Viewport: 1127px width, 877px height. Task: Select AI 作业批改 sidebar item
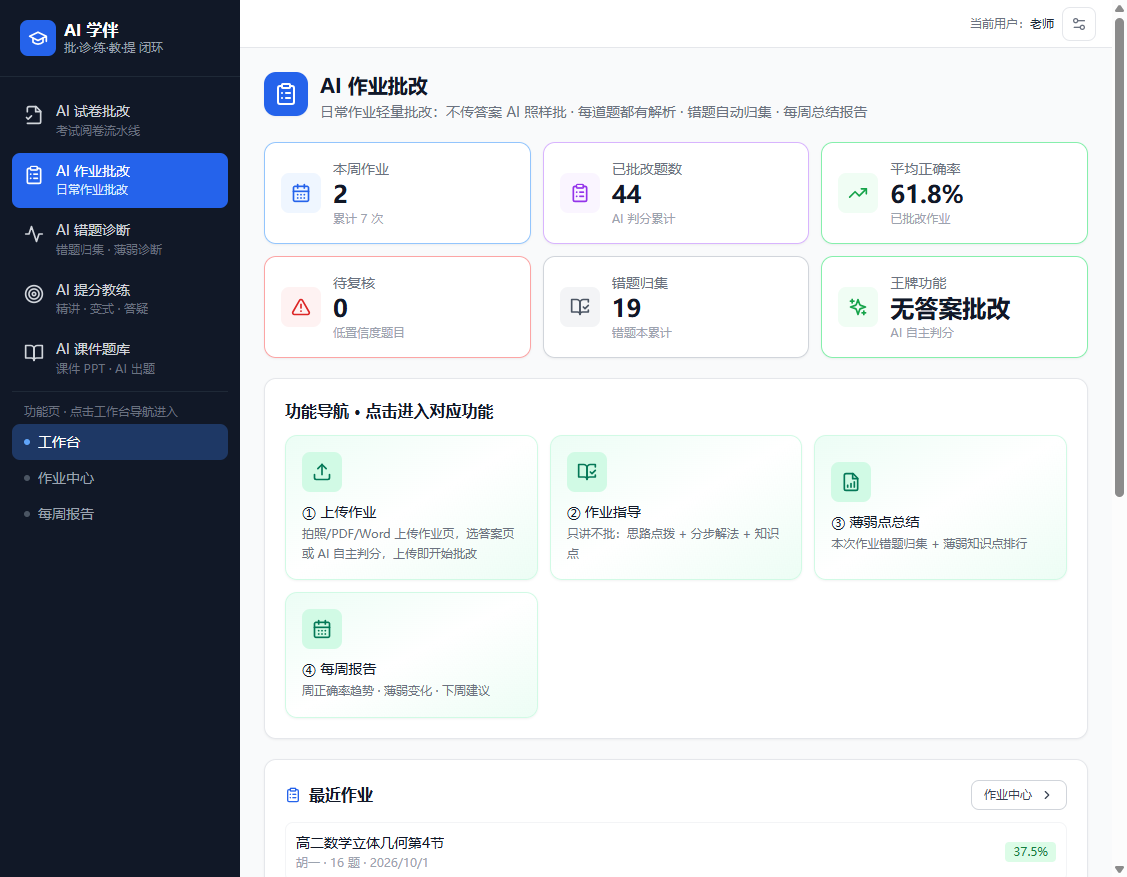click(x=120, y=180)
